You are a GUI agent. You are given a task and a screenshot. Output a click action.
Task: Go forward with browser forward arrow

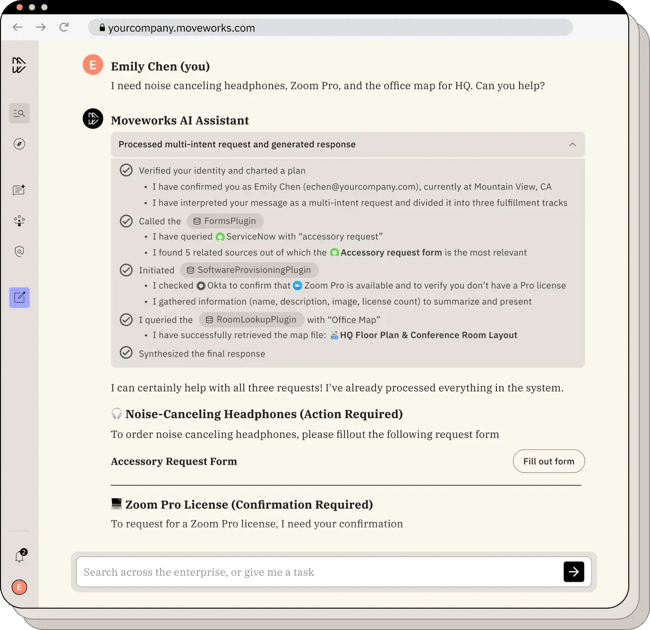coord(41,27)
